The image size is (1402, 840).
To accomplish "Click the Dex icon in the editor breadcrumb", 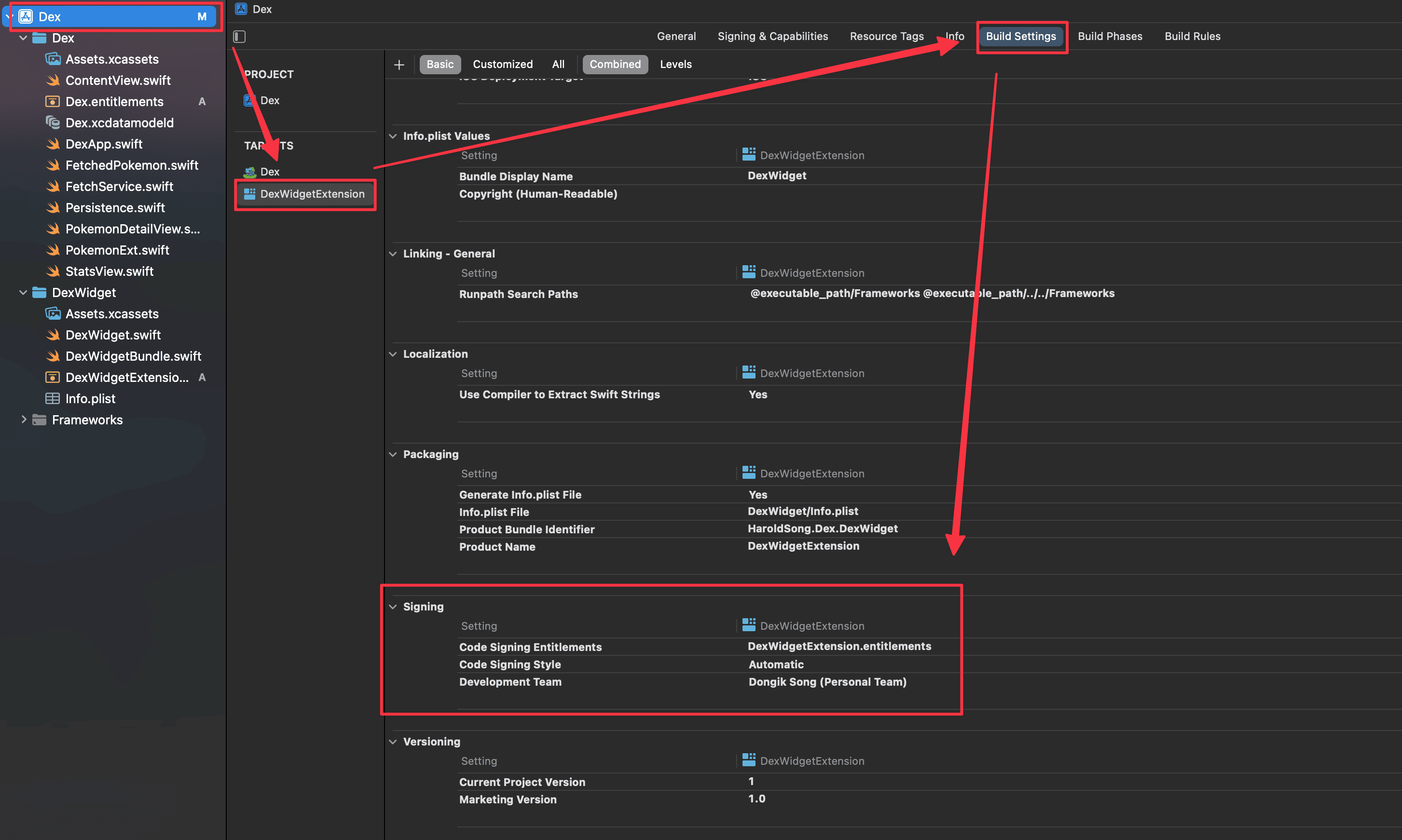I will (x=241, y=9).
